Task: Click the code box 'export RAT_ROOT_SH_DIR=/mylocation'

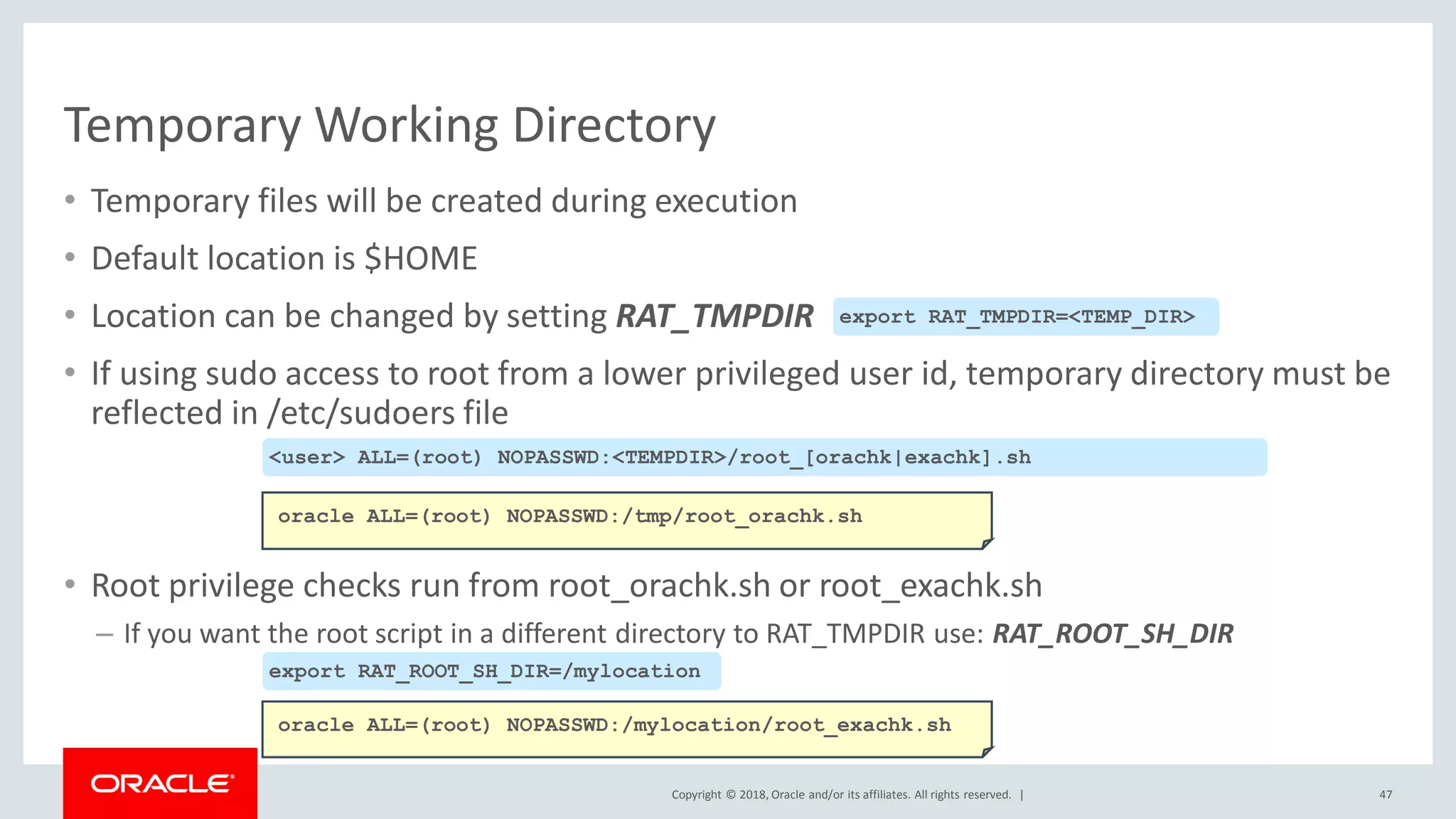Action: point(491,671)
